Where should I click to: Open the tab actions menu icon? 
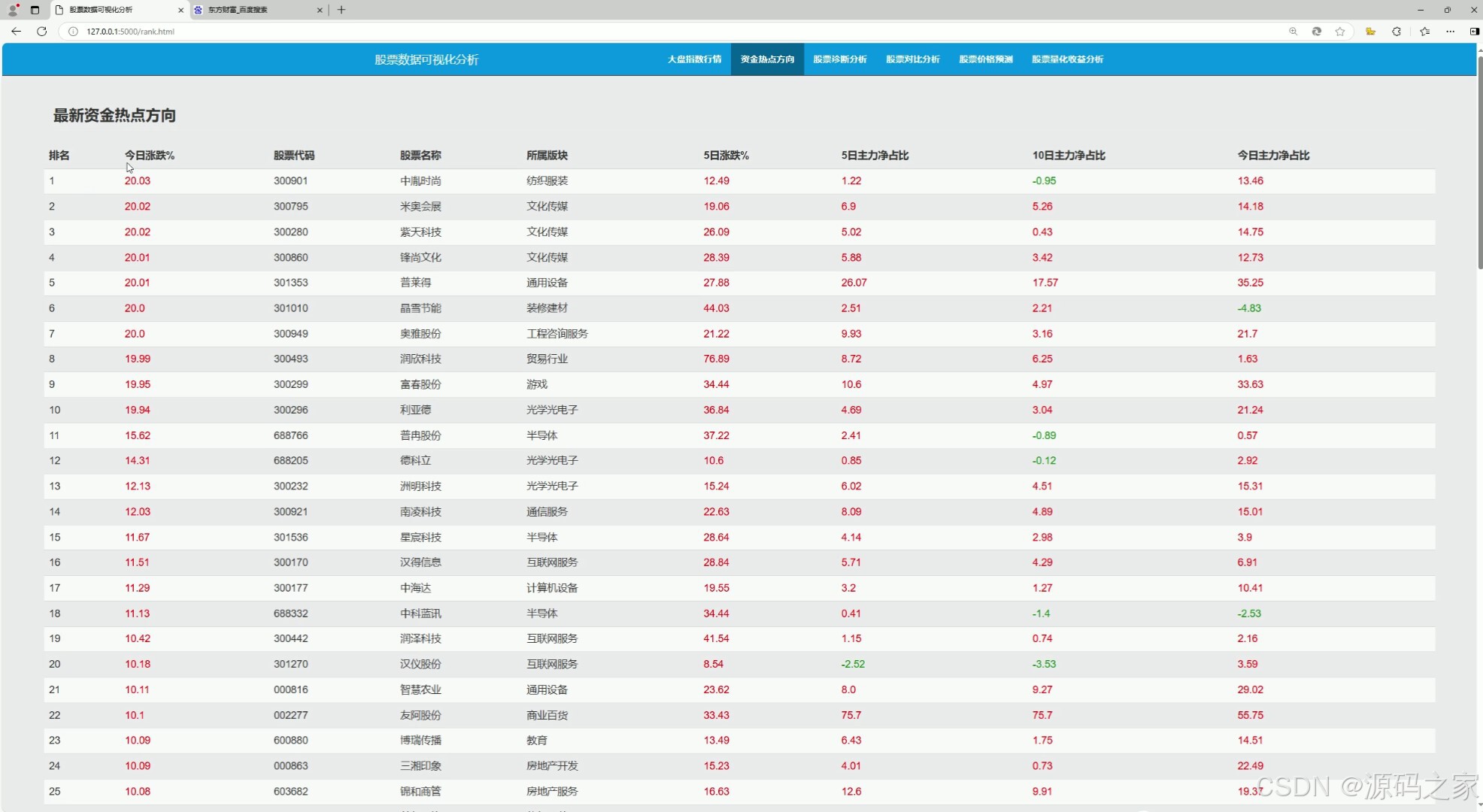point(35,10)
